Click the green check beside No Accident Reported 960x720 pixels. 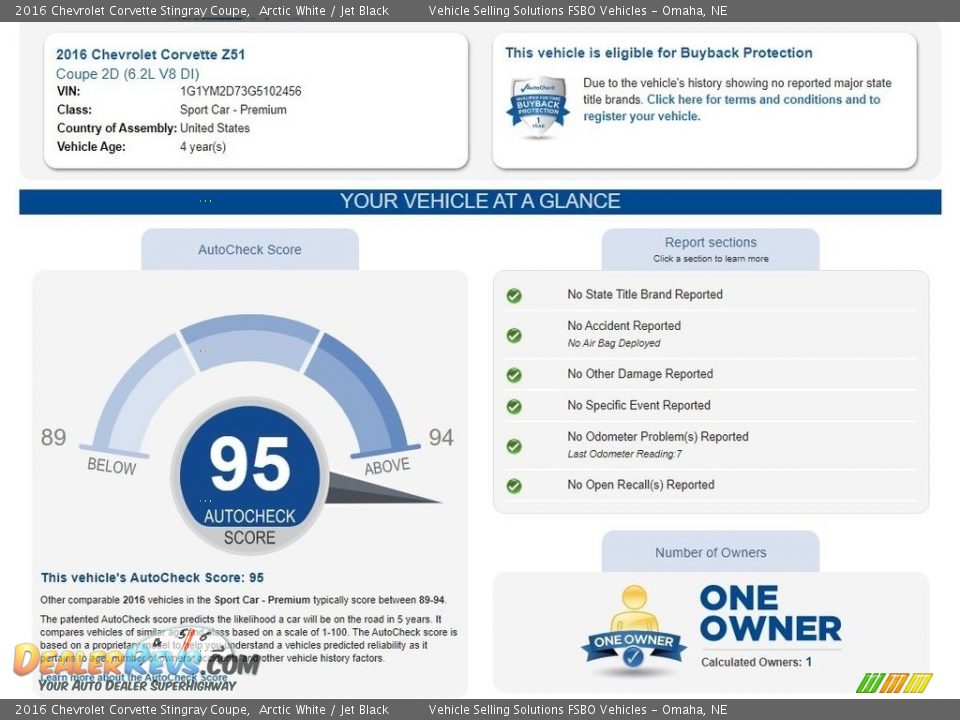(514, 335)
